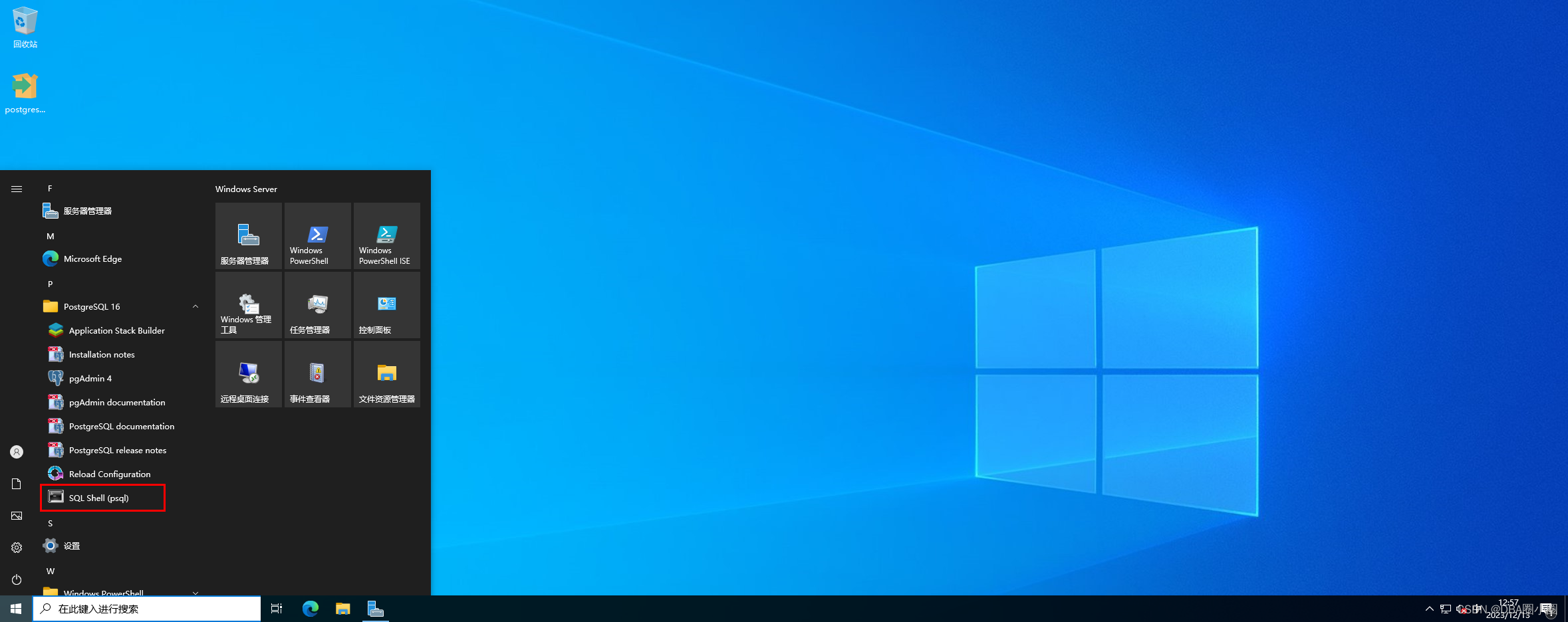Viewport: 1568px width, 622px height.
Task: Launch Microsoft Edge from the app list
Action: click(x=120, y=259)
